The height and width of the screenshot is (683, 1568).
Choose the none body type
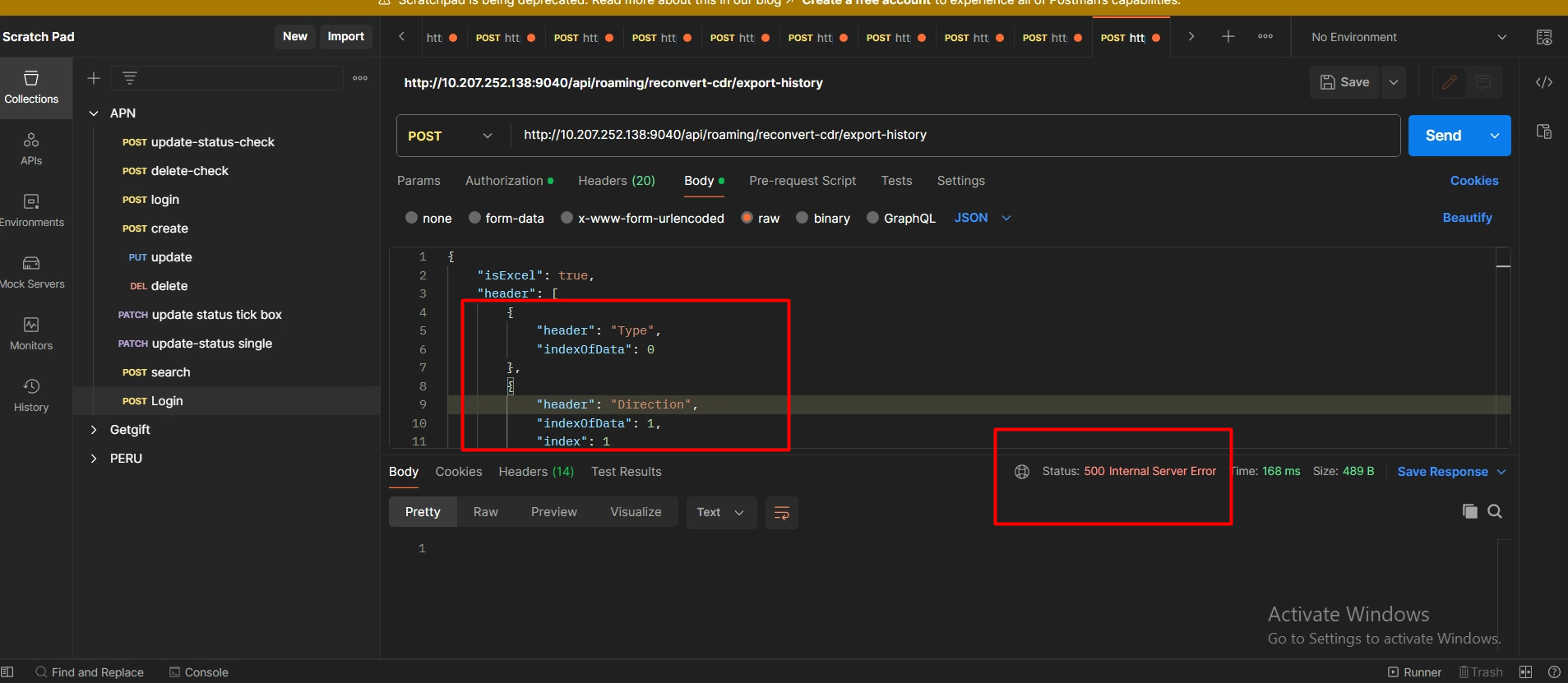tap(412, 218)
